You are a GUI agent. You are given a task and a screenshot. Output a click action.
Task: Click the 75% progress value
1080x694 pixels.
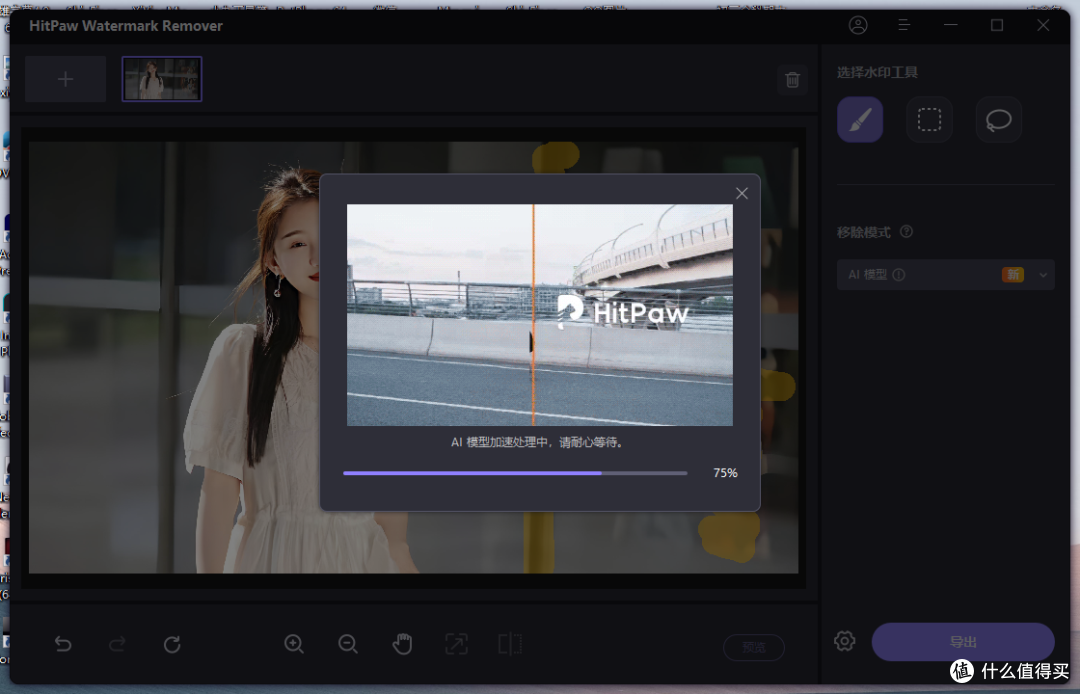pyautogui.click(x=725, y=473)
